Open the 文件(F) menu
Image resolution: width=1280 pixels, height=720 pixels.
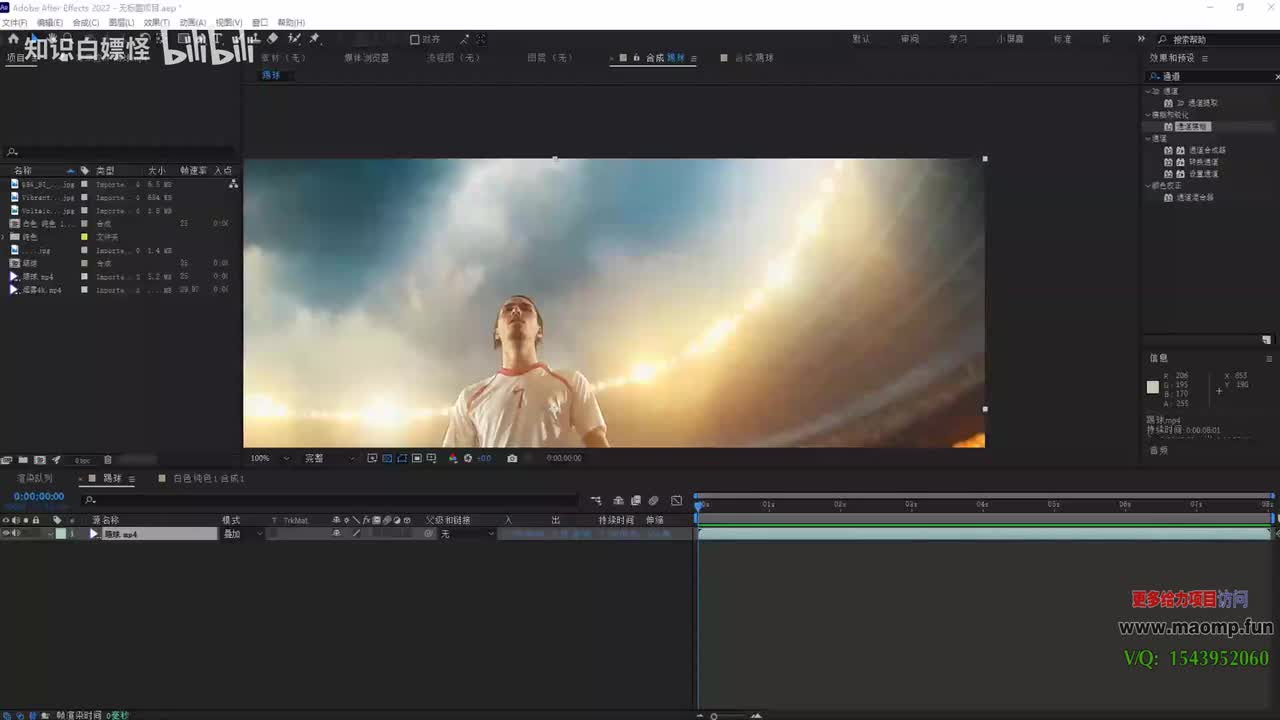point(14,22)
